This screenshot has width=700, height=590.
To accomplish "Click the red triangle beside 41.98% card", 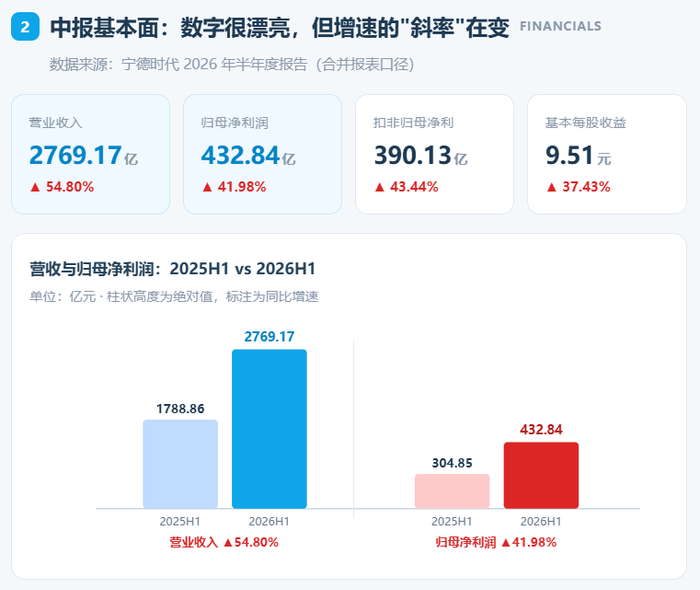I will click(x=207, y=187).
